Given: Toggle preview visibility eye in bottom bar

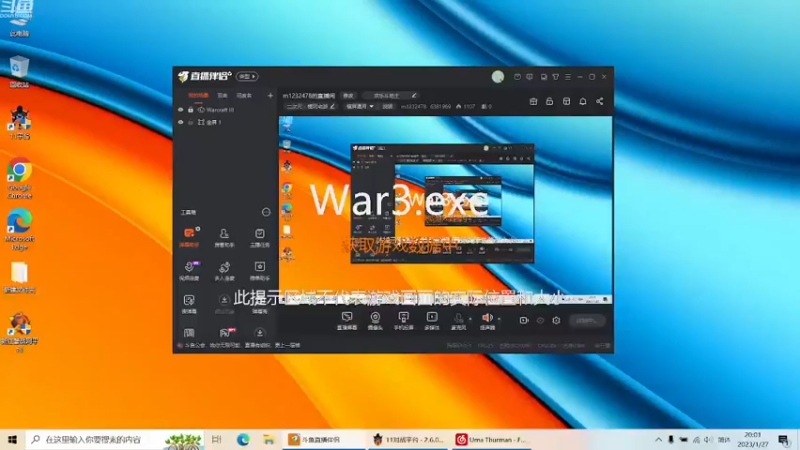Looking at the screenshot, I should tap(540, 320).
